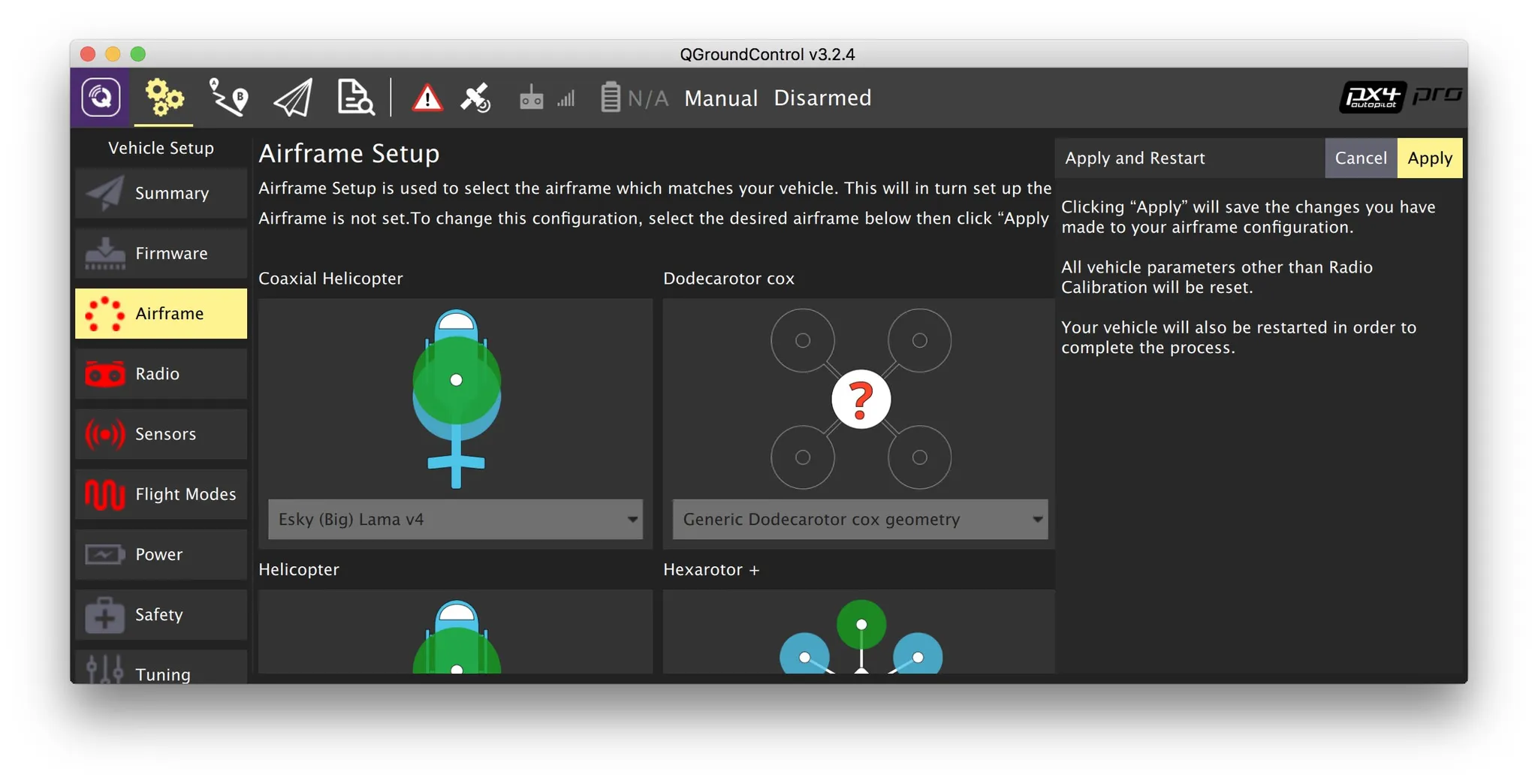The height and width of the screenshot is (784, 1538).
Task: Click the Disarmed status label
Action: [x=822, y=98]
